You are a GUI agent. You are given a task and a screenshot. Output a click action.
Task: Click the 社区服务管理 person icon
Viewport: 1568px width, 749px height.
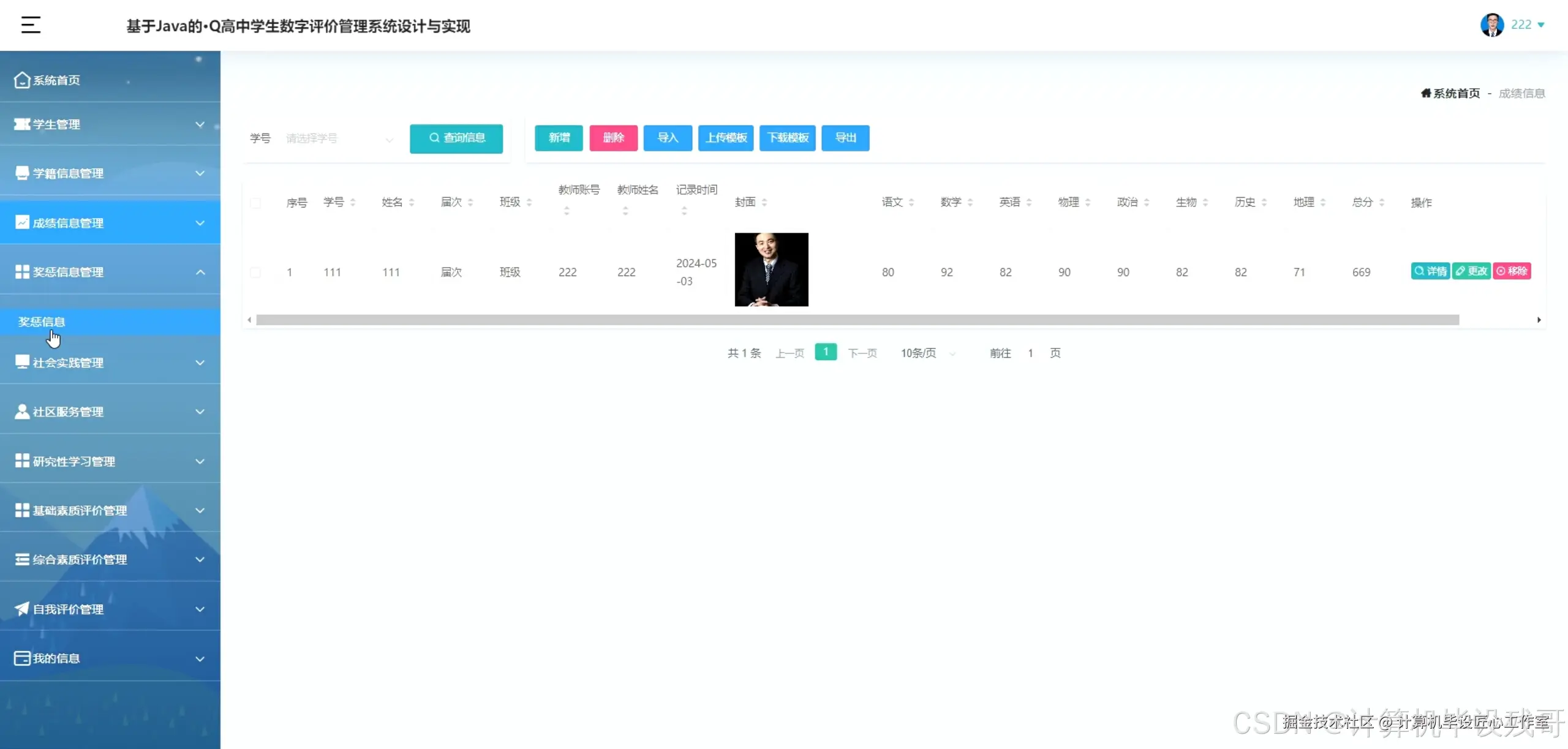[22, 412]
